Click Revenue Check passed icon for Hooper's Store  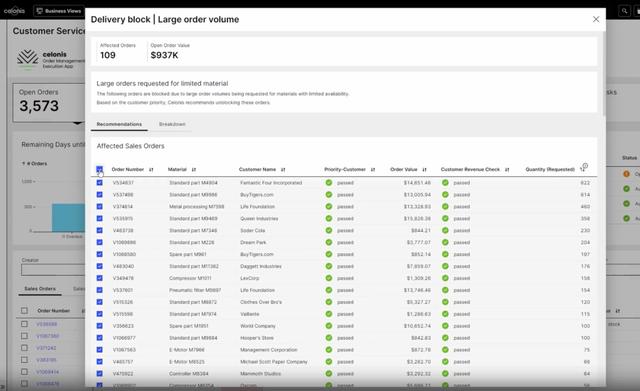pyautogui.click(x=445, y=338)
